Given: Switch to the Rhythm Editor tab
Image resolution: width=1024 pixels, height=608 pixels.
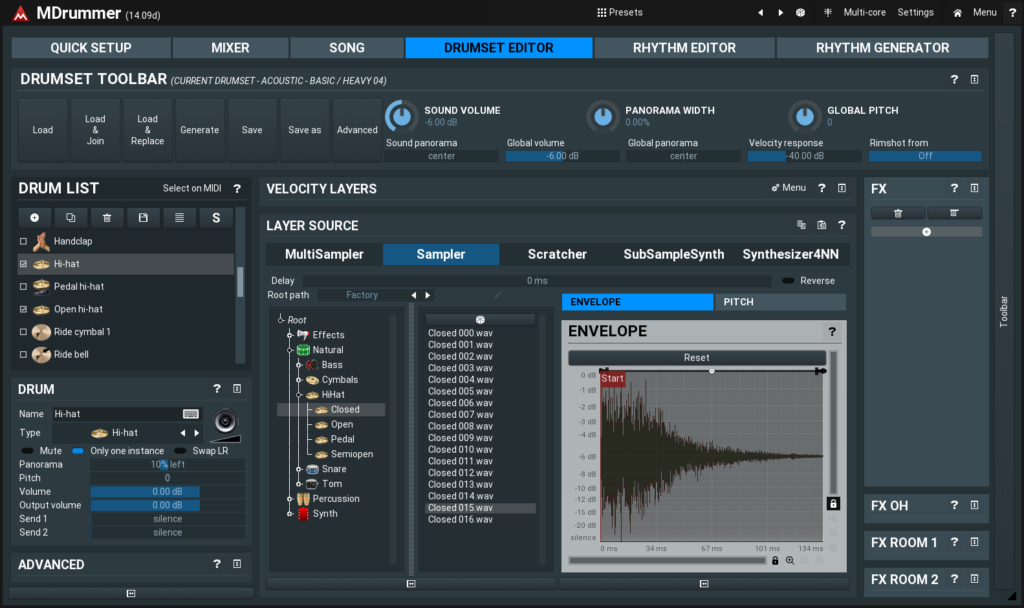Looking at the screenshot, I should [684, 48].
